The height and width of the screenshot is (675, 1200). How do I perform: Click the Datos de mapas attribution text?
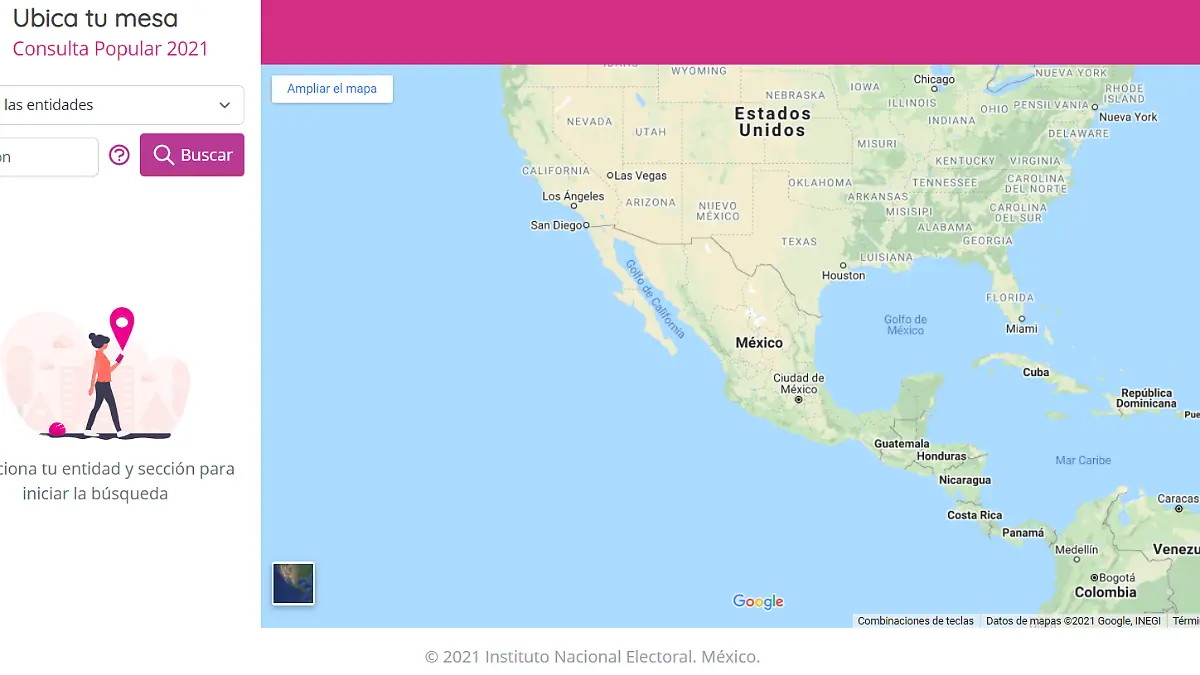click(x=1073, y=621)
